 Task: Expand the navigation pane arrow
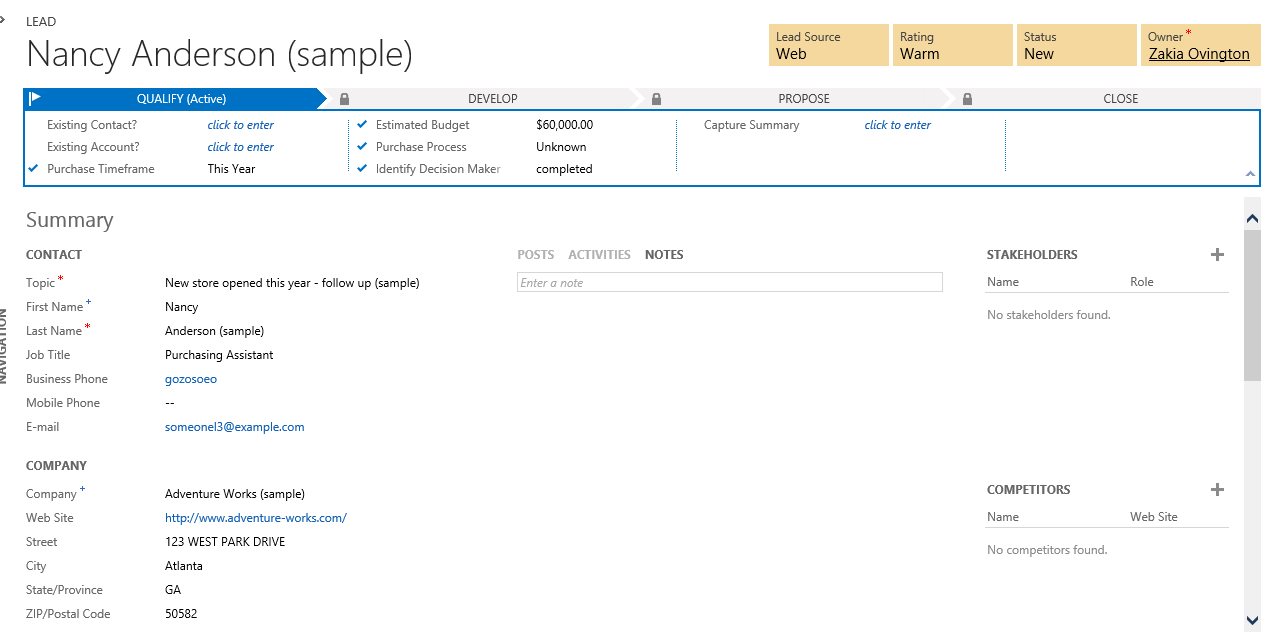(x=3, y=19)
